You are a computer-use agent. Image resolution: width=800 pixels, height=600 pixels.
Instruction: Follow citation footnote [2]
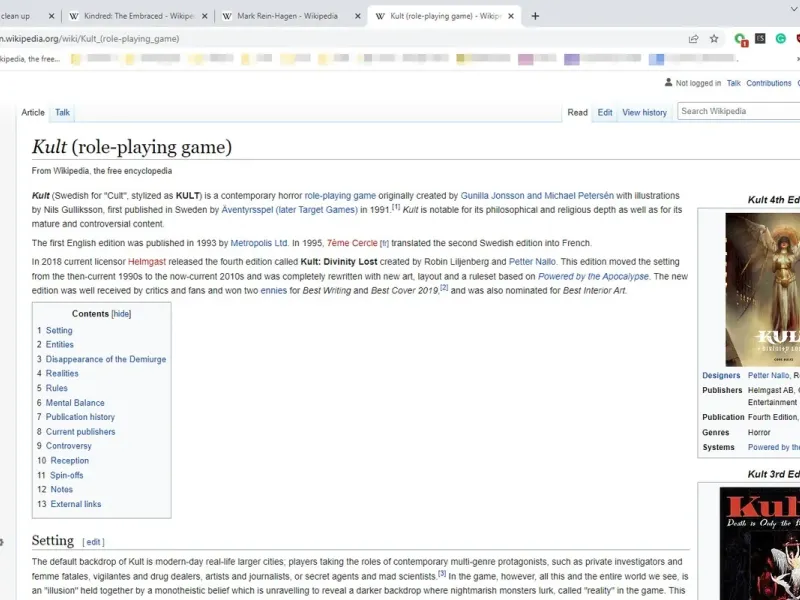coord(444,288)
